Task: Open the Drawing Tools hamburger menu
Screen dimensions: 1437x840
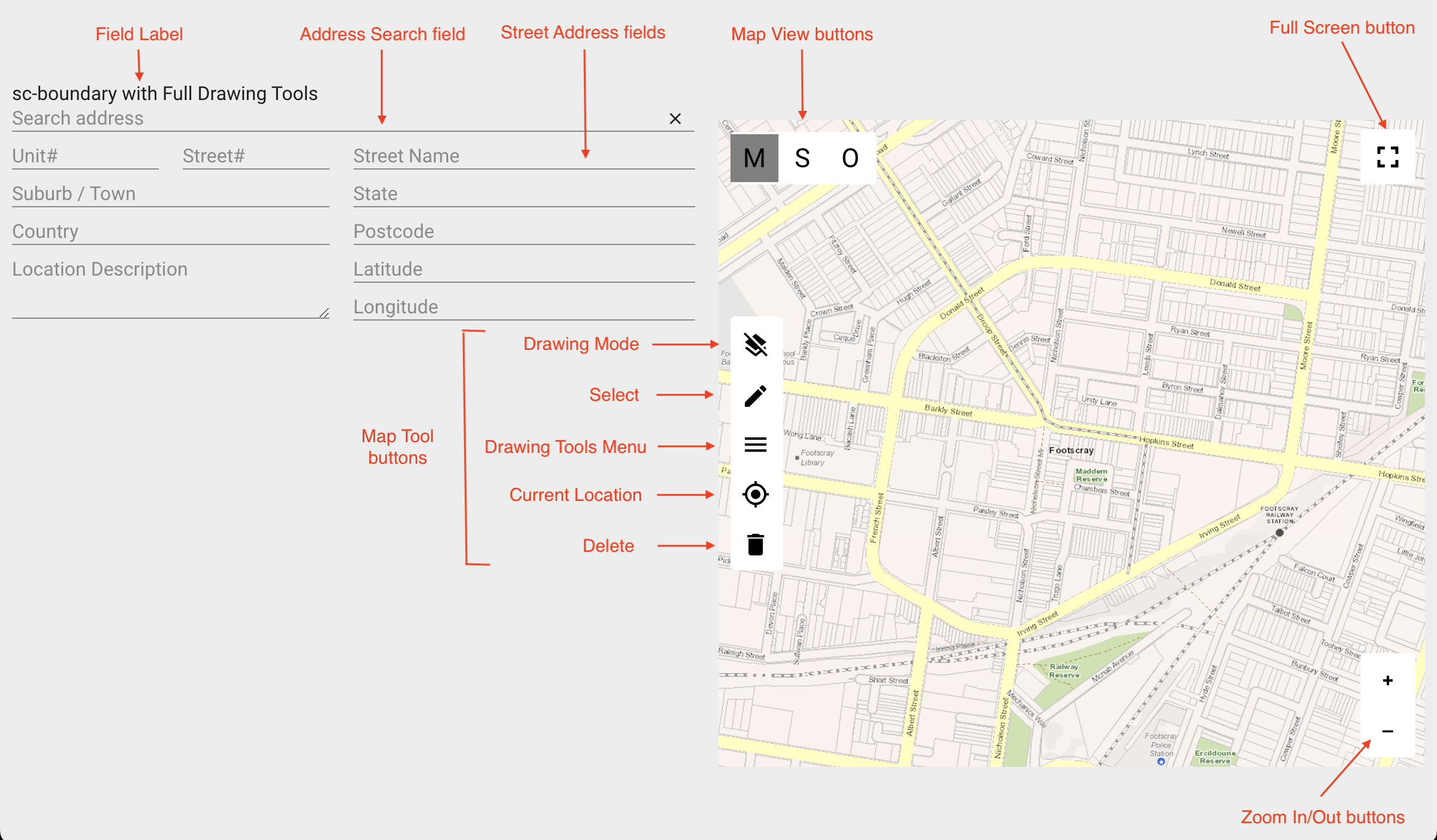Action: (755, 445)
